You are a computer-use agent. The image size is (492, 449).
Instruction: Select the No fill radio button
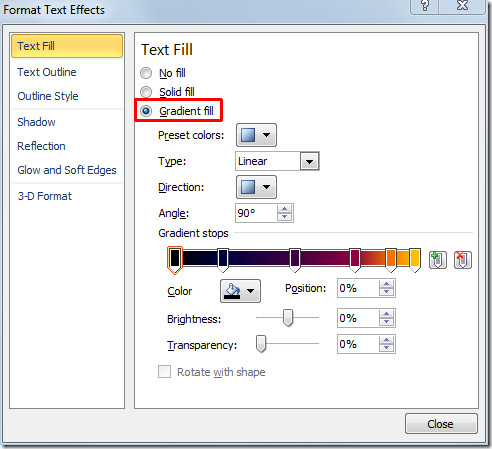[146, 73]
